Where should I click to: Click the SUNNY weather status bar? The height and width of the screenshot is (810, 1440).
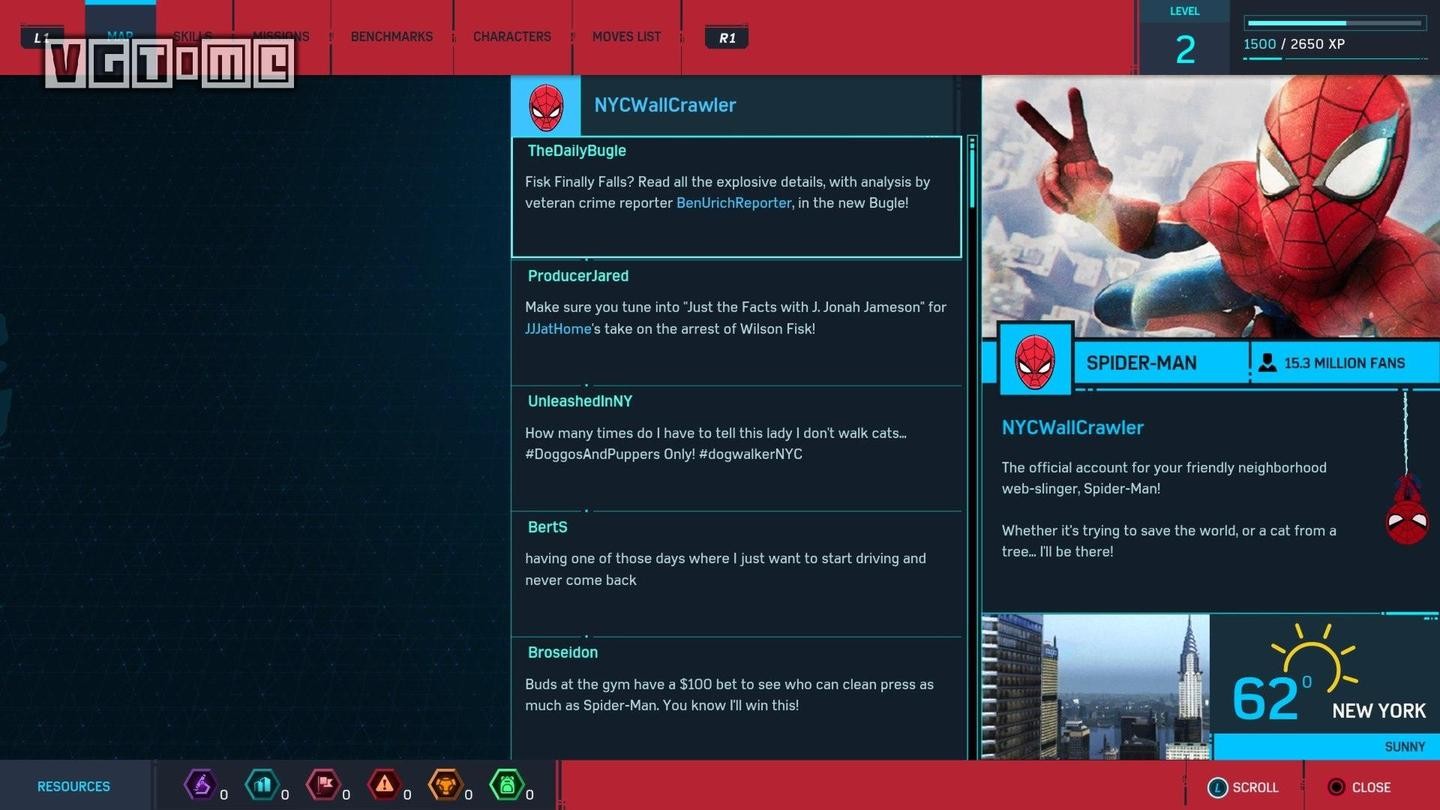(1327, 747)
